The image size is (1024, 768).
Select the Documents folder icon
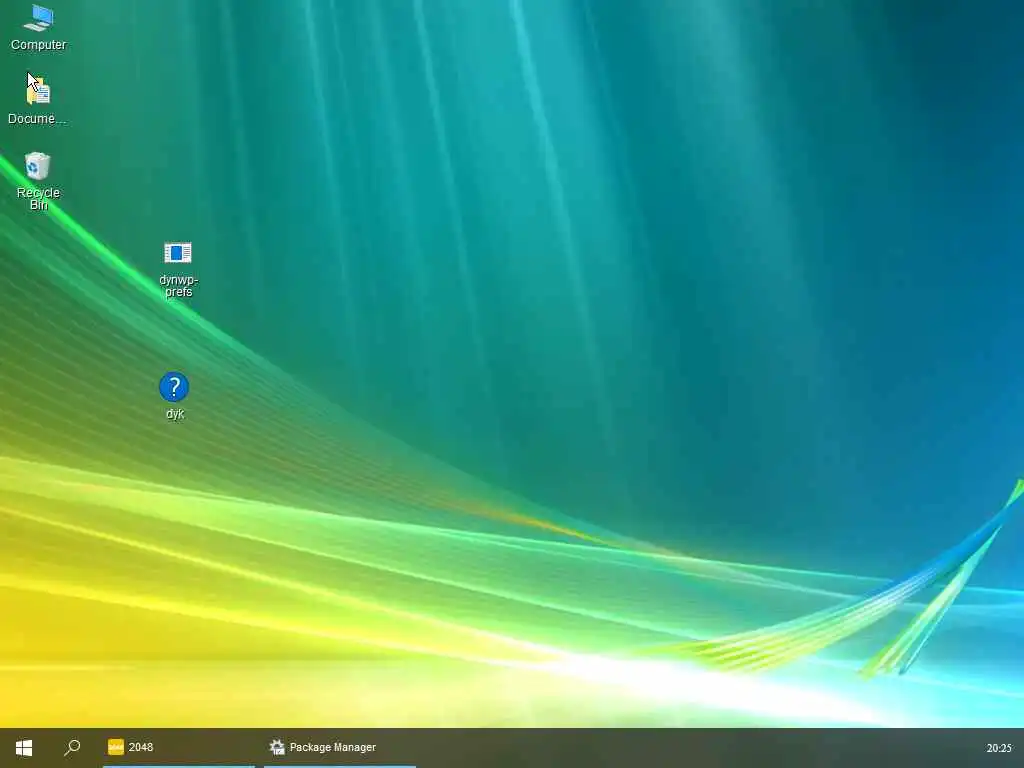coord(38,99)
